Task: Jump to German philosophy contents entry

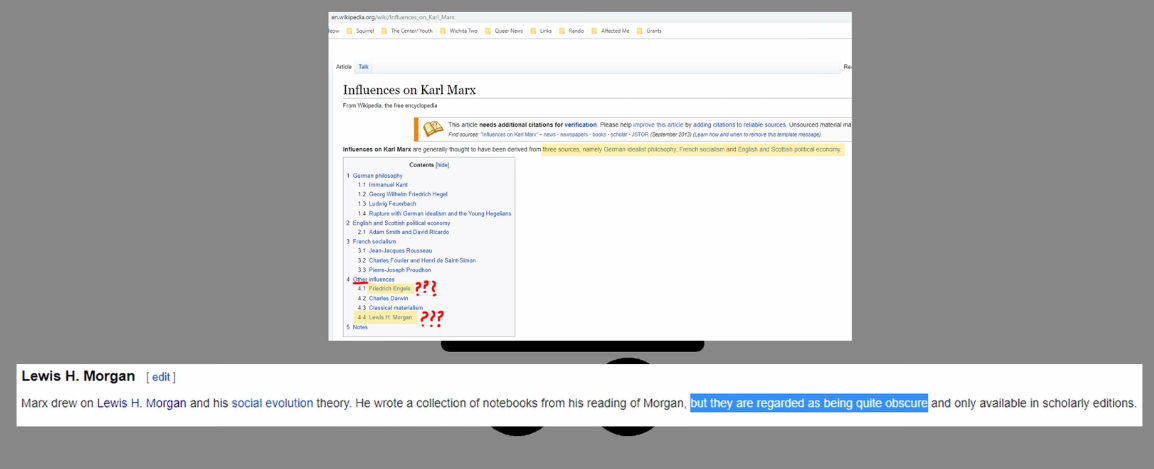Action: click(378, 175)
